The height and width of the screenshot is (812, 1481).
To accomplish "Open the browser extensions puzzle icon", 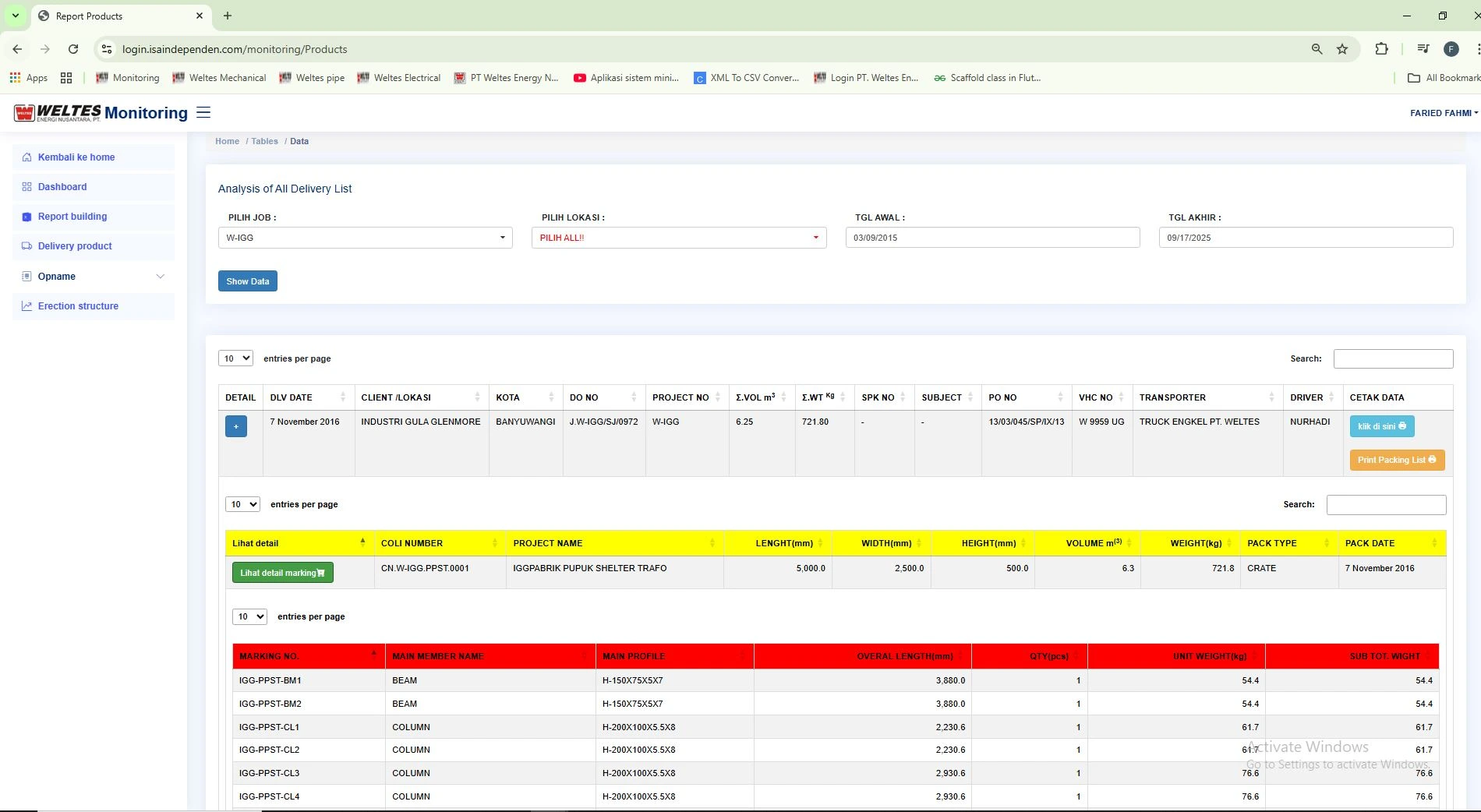I will (x=1381, y=49).
